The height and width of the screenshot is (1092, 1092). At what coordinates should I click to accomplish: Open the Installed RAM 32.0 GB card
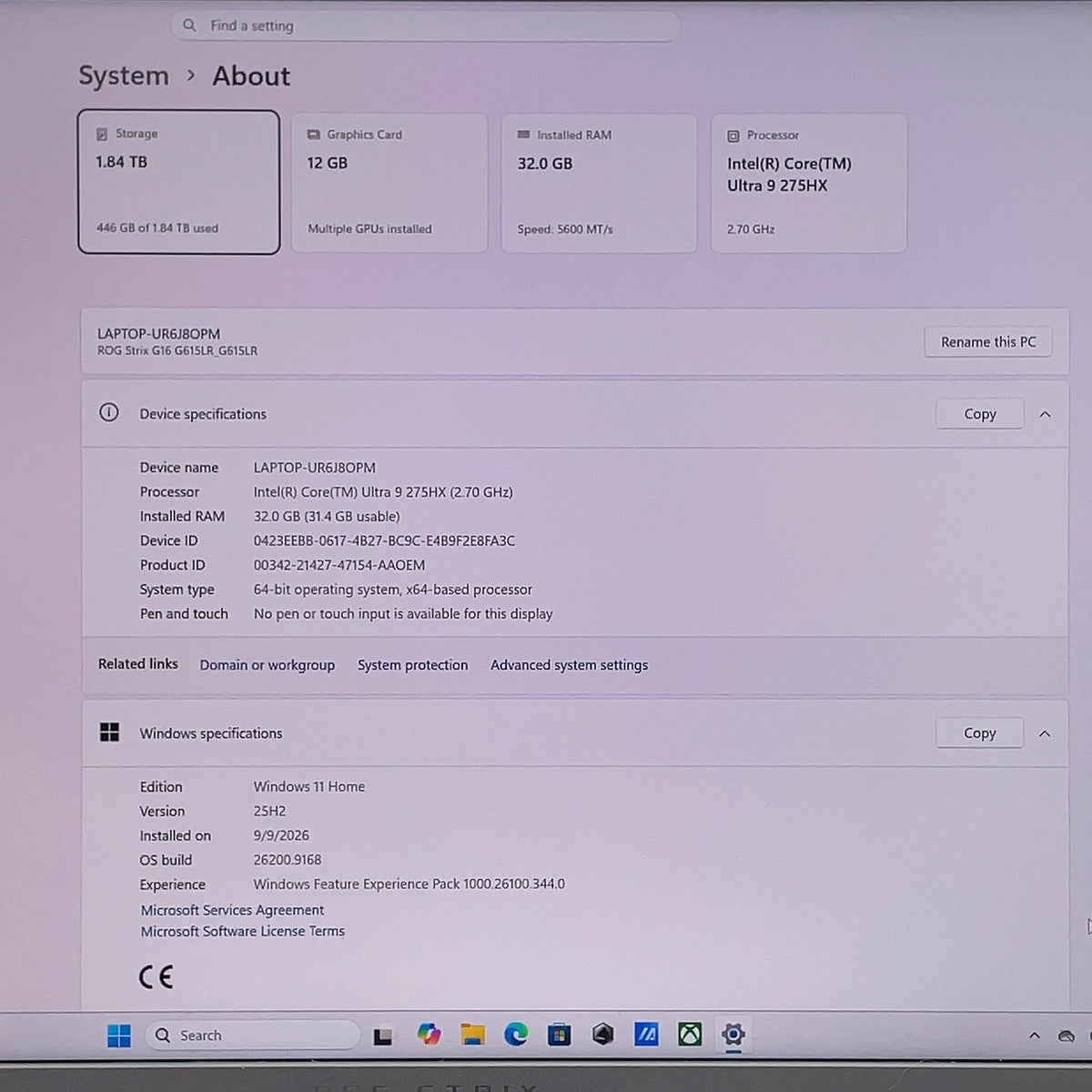(599, 183)
